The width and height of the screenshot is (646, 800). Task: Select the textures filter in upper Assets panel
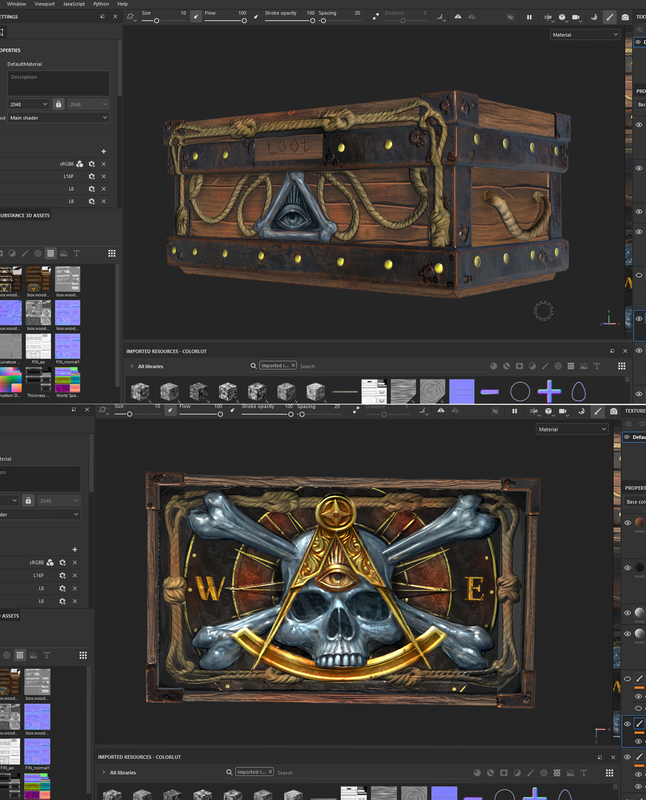point(51,253)
